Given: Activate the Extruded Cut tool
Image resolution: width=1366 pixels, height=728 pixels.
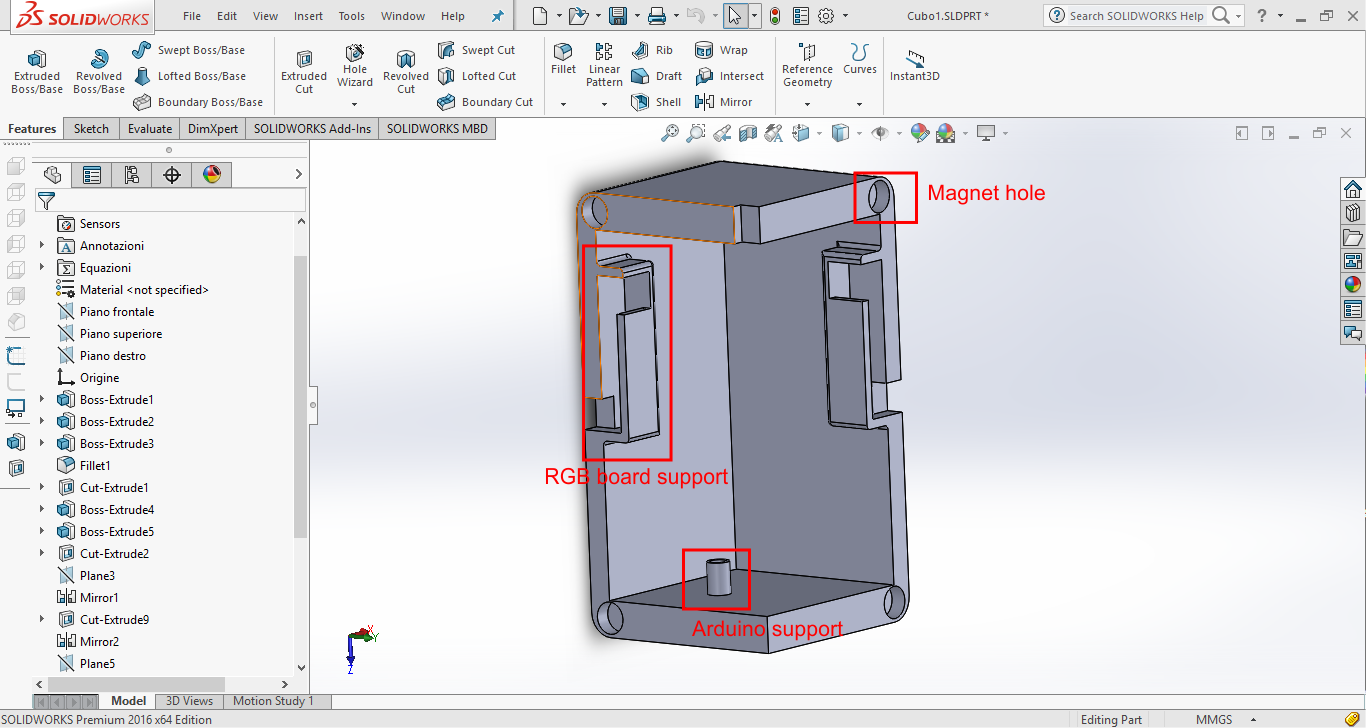Looking at the screenshot, I should tap(304, 72).
